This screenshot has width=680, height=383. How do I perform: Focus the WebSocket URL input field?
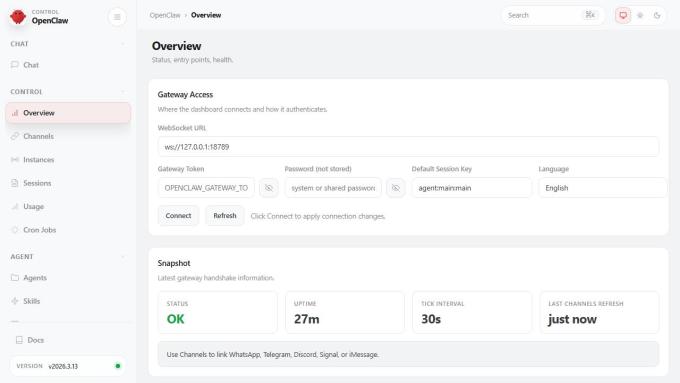408,147
